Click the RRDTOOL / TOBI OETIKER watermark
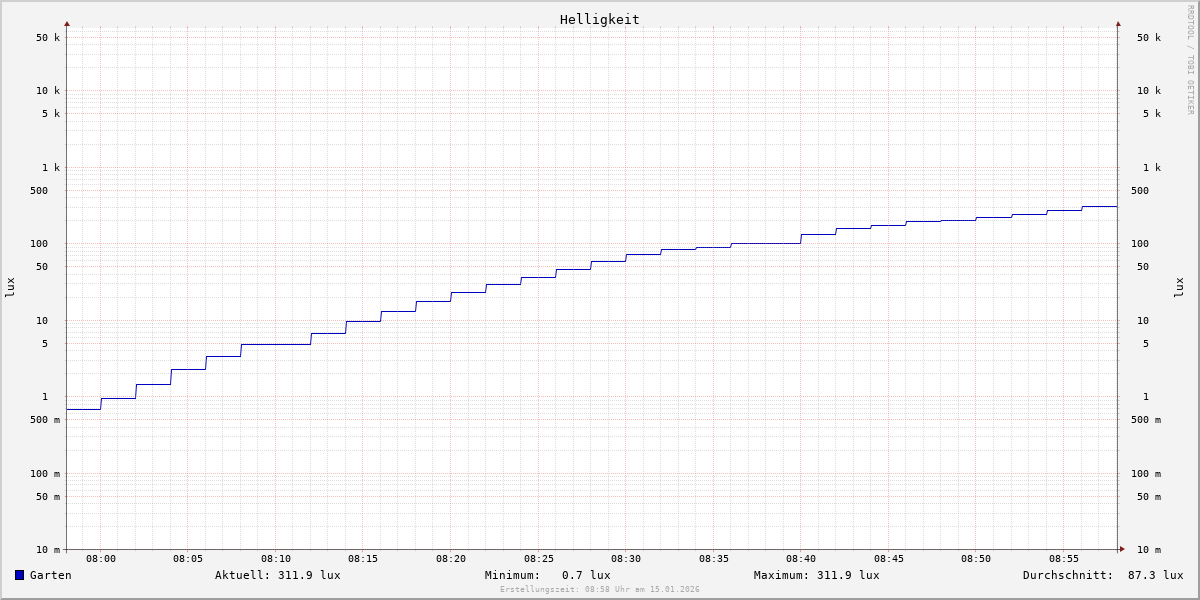This screenshot has width=1200, height=600. [1190, 60]
